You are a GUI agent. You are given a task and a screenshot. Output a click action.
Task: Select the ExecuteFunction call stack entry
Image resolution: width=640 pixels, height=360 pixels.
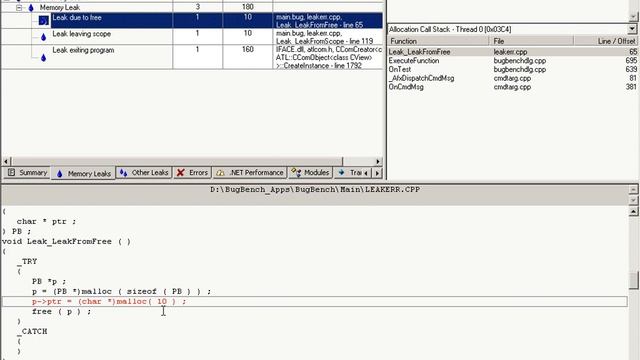(513, 60)
